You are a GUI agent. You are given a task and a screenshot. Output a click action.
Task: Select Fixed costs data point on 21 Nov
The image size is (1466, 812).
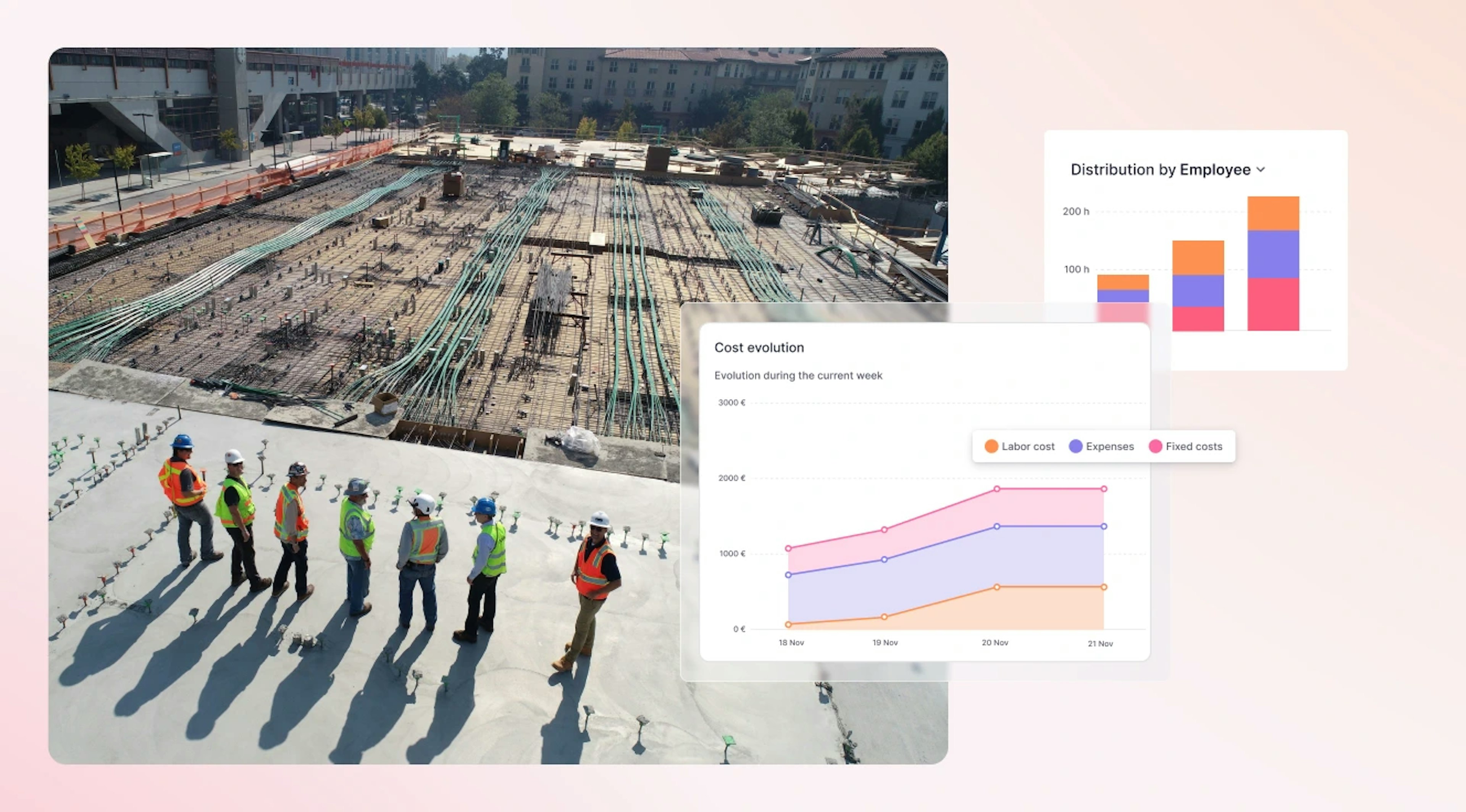(x=1104, y=489)
